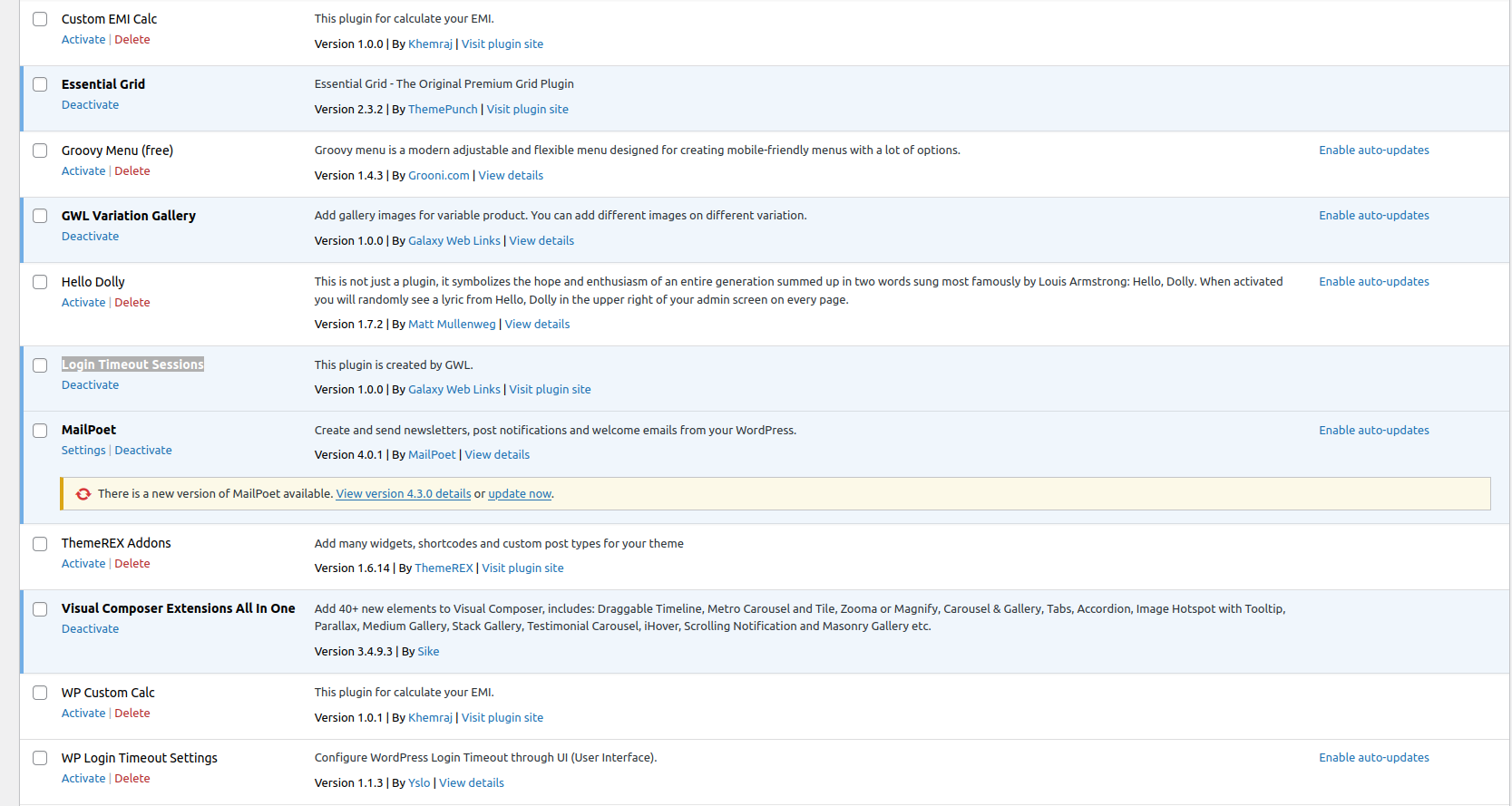
Task: Delete the WP Custom Calc plugin
Action: (x=132, y=714)
